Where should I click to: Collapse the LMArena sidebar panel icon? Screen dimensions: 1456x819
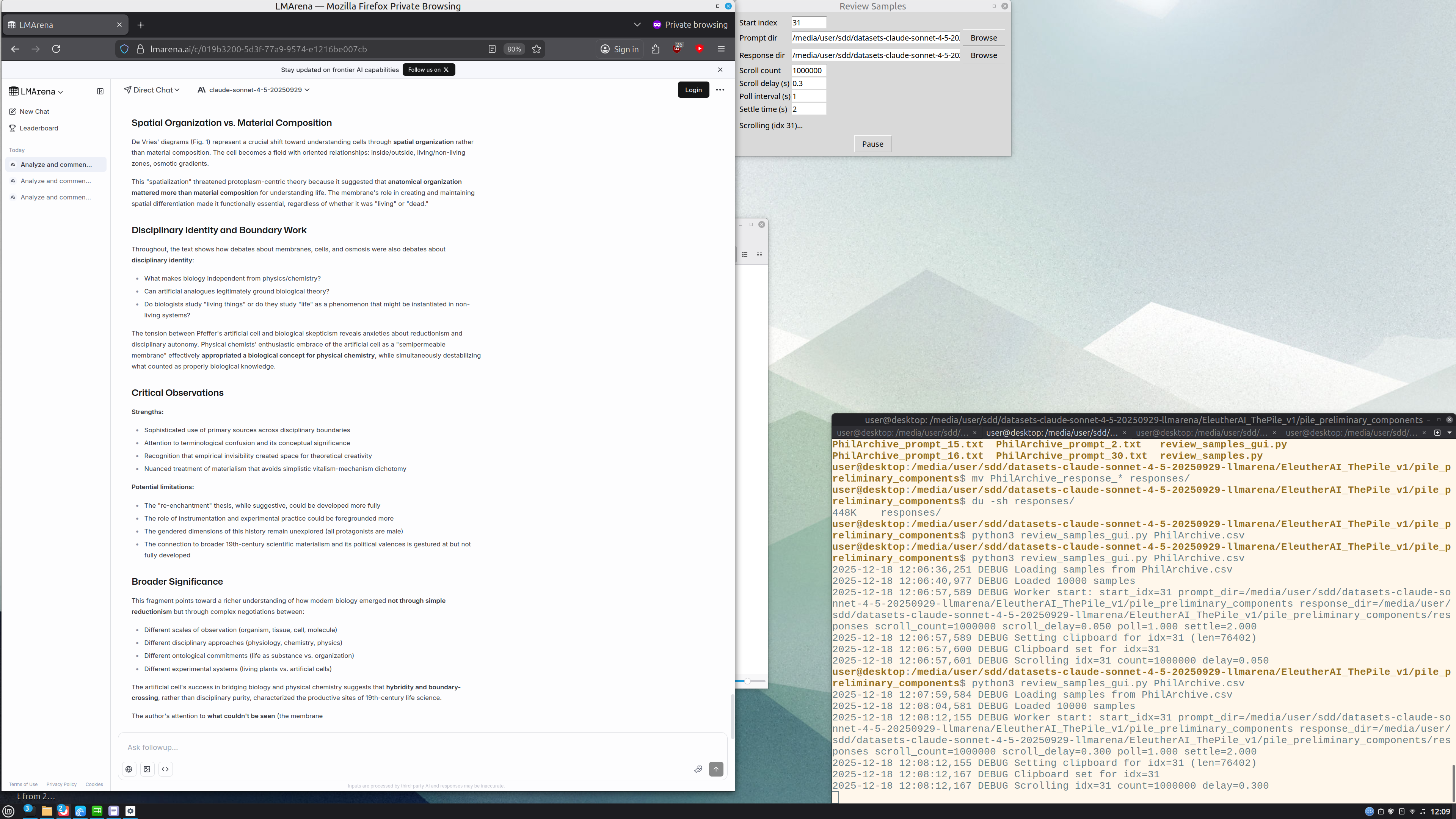[100, 91]
